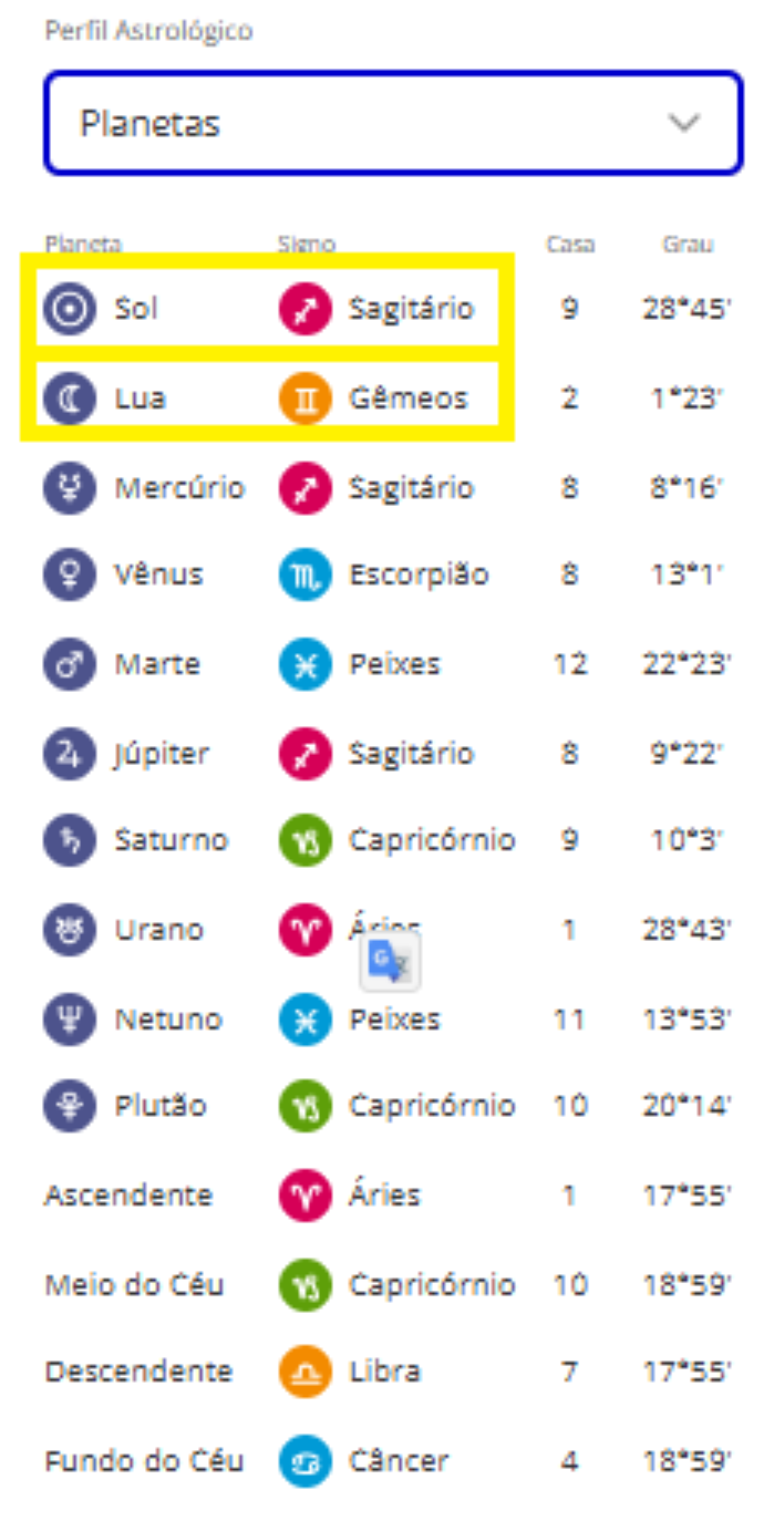Click the Câncer sign icon

pos(305,1461)
